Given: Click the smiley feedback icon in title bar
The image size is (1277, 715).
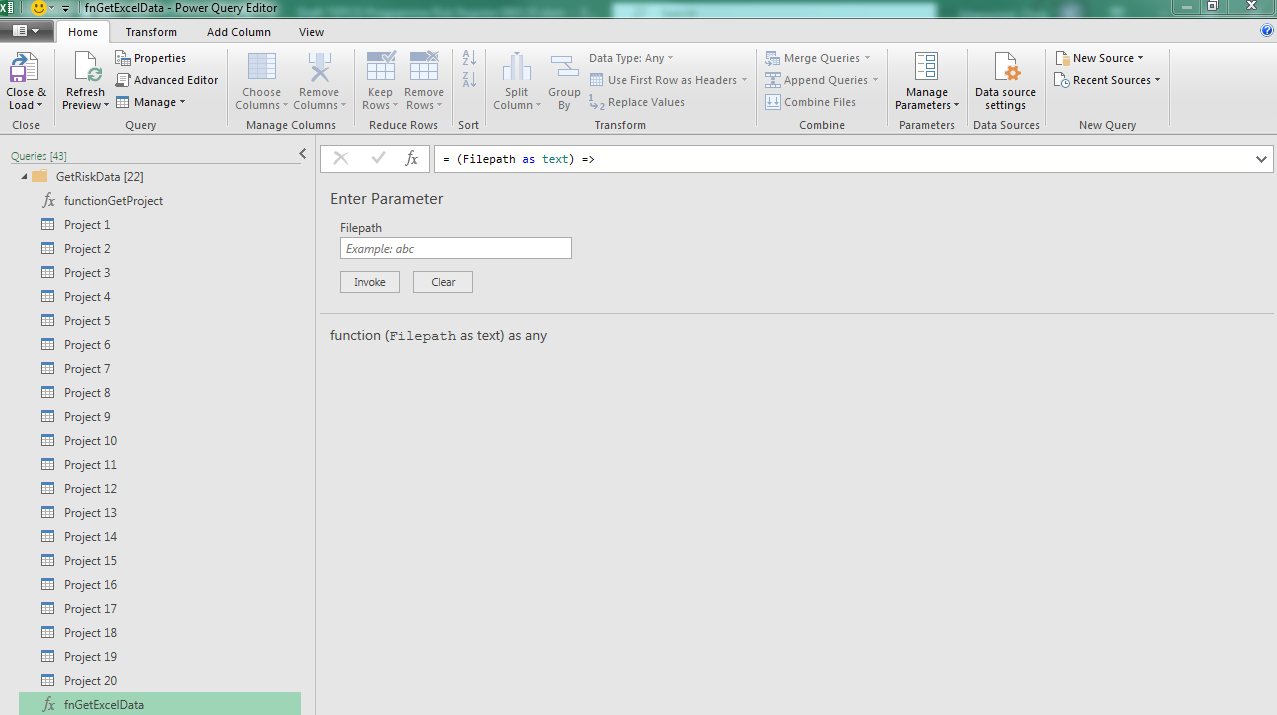Looking at the screenshot, I should [x=39, y=7].
